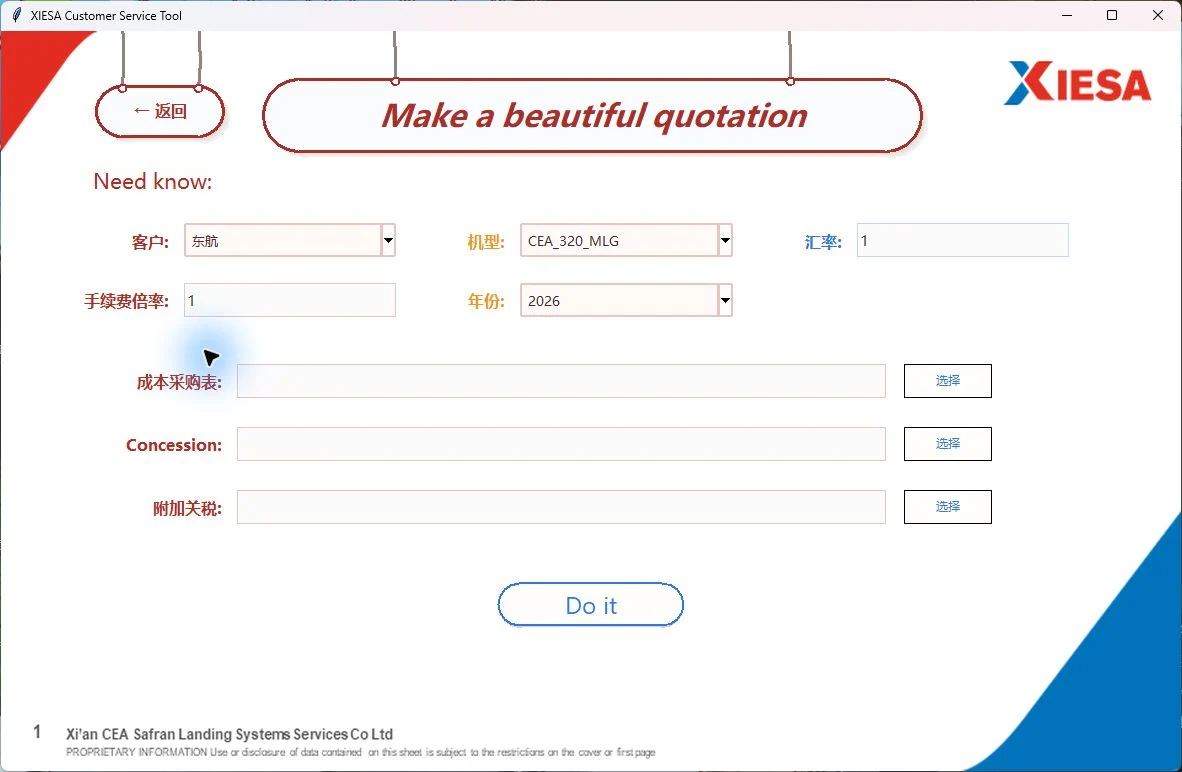Click the Do it button
Screen dimensions: 1182x772
pos(591,605)
